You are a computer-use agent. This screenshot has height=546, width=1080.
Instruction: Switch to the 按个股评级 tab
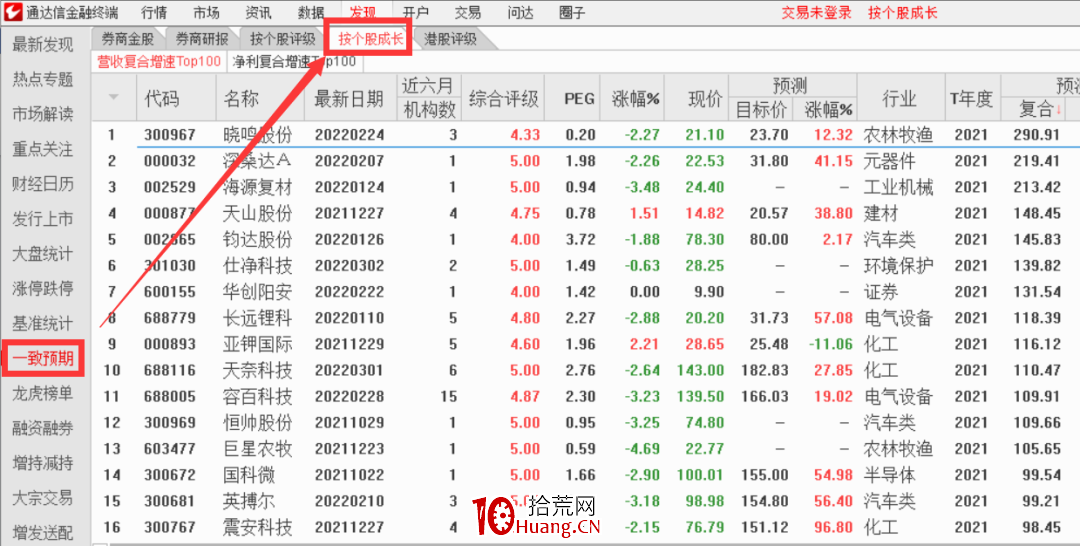tap(282, 39)
